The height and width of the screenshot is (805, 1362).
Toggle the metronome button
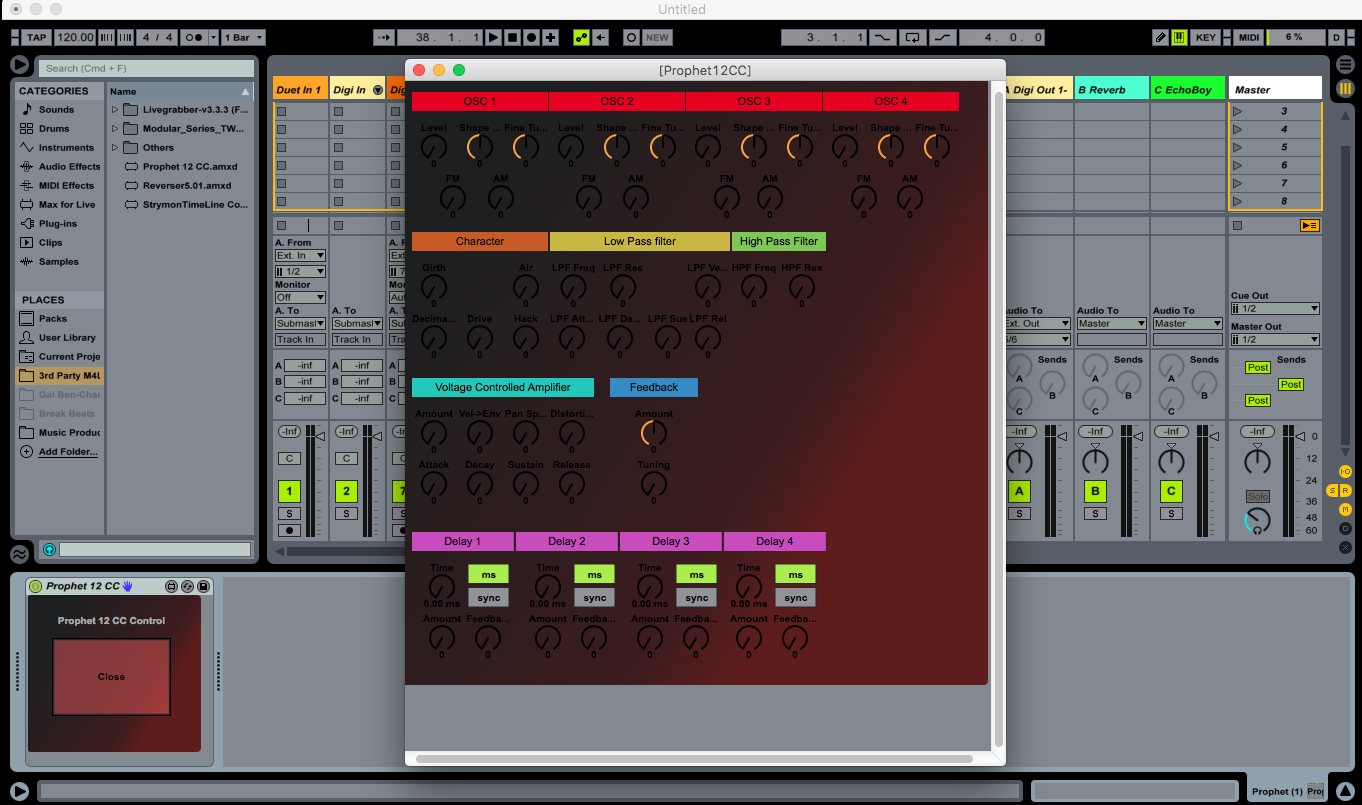click(x=195, y=37)
